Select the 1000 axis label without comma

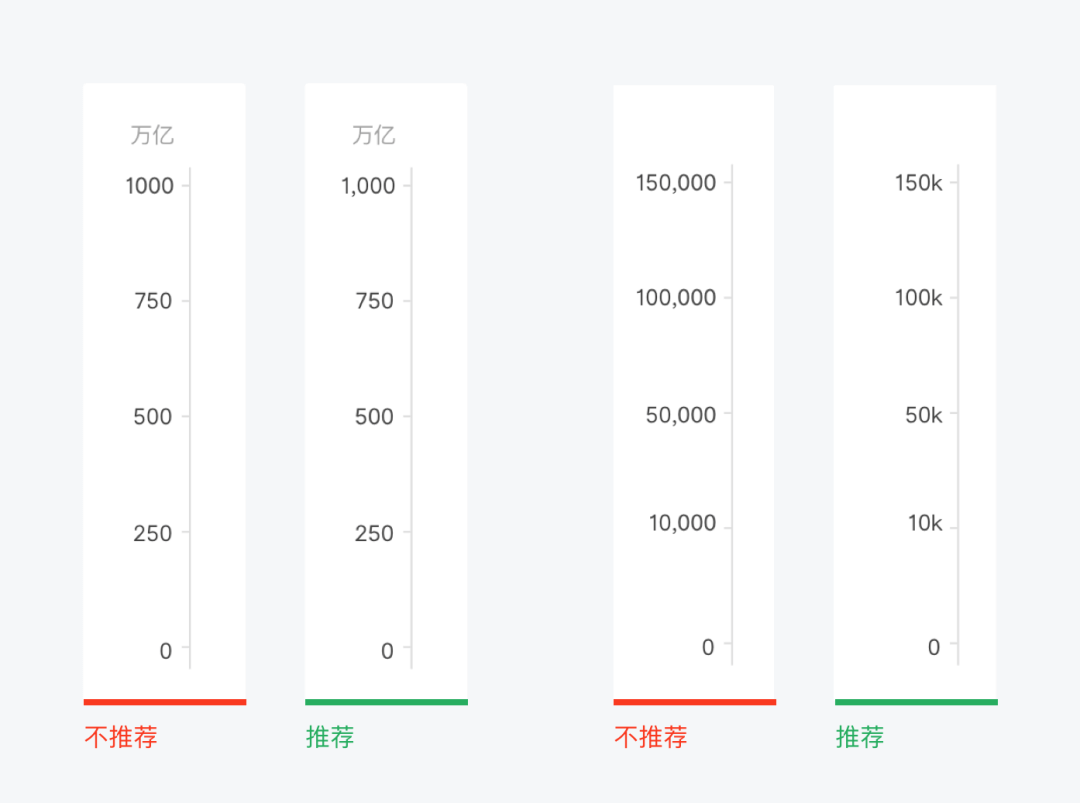(x=150, y=185)
